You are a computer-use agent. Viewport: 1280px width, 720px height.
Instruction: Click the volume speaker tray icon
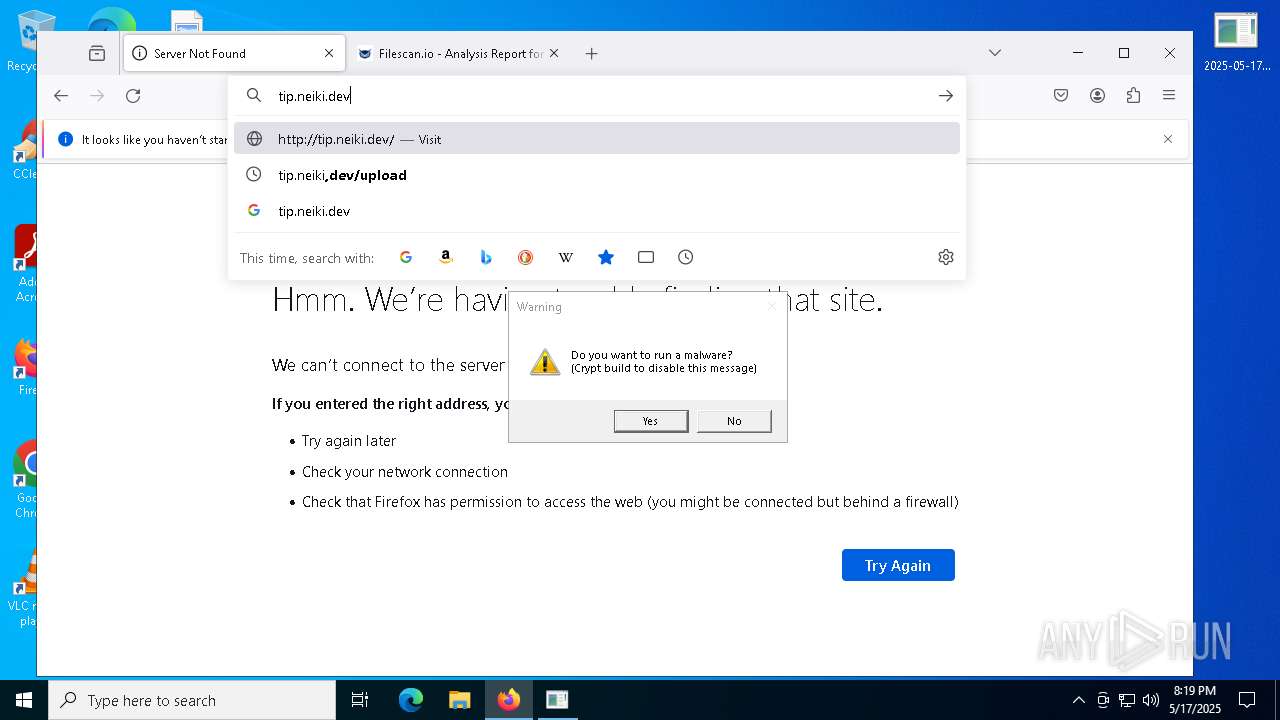pyautogui.click(x=1151, y=700)
